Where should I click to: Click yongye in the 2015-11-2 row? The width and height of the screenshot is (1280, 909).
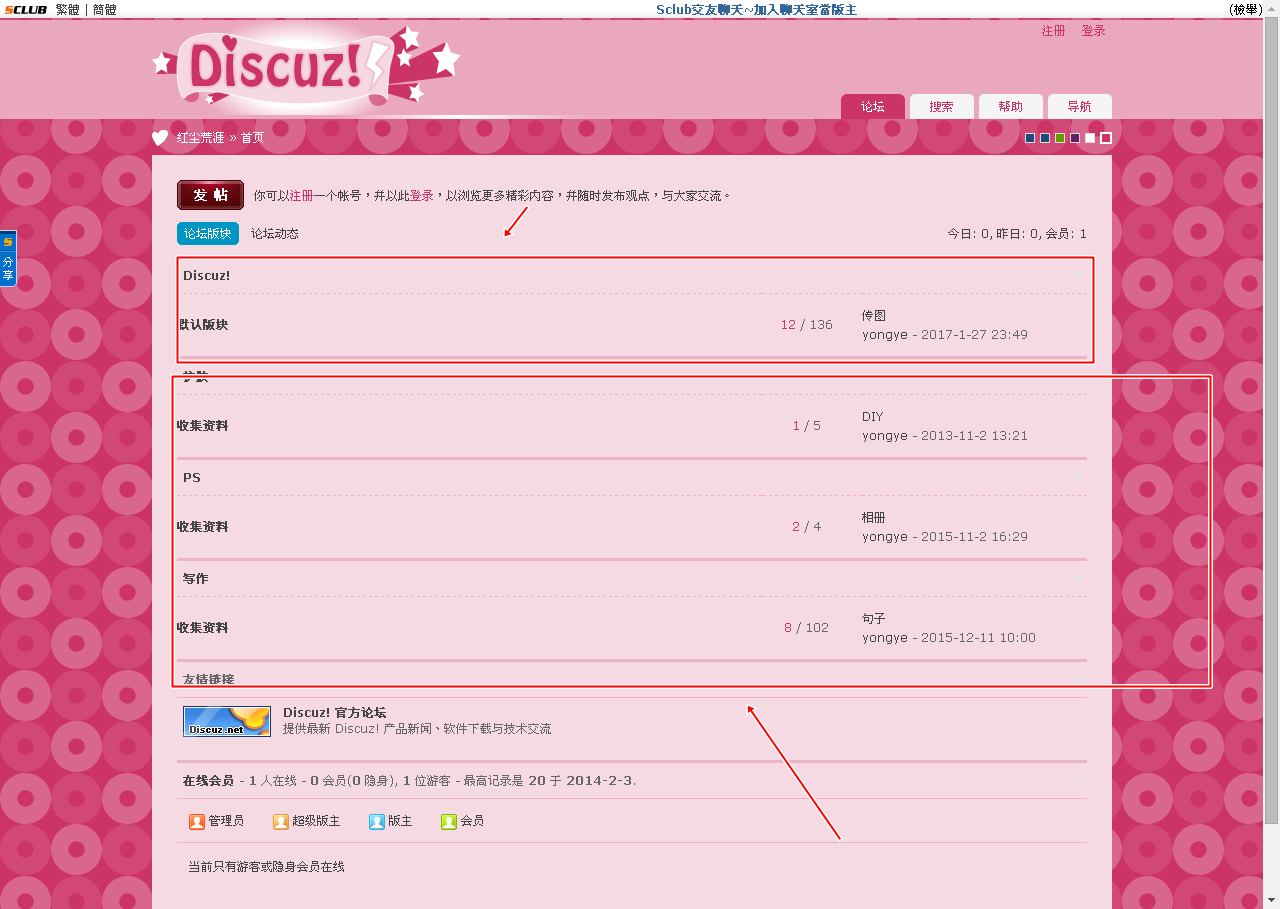click(885, 537)
